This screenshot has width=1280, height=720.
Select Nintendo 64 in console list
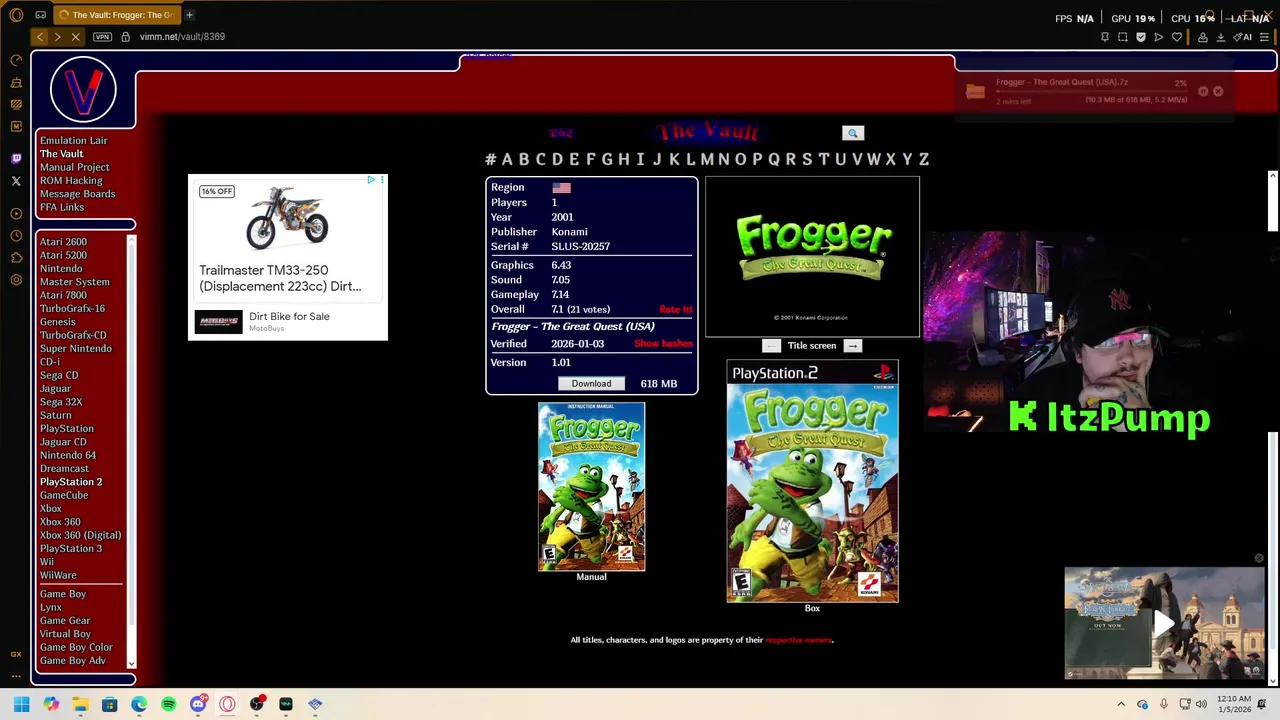point(68,455)
